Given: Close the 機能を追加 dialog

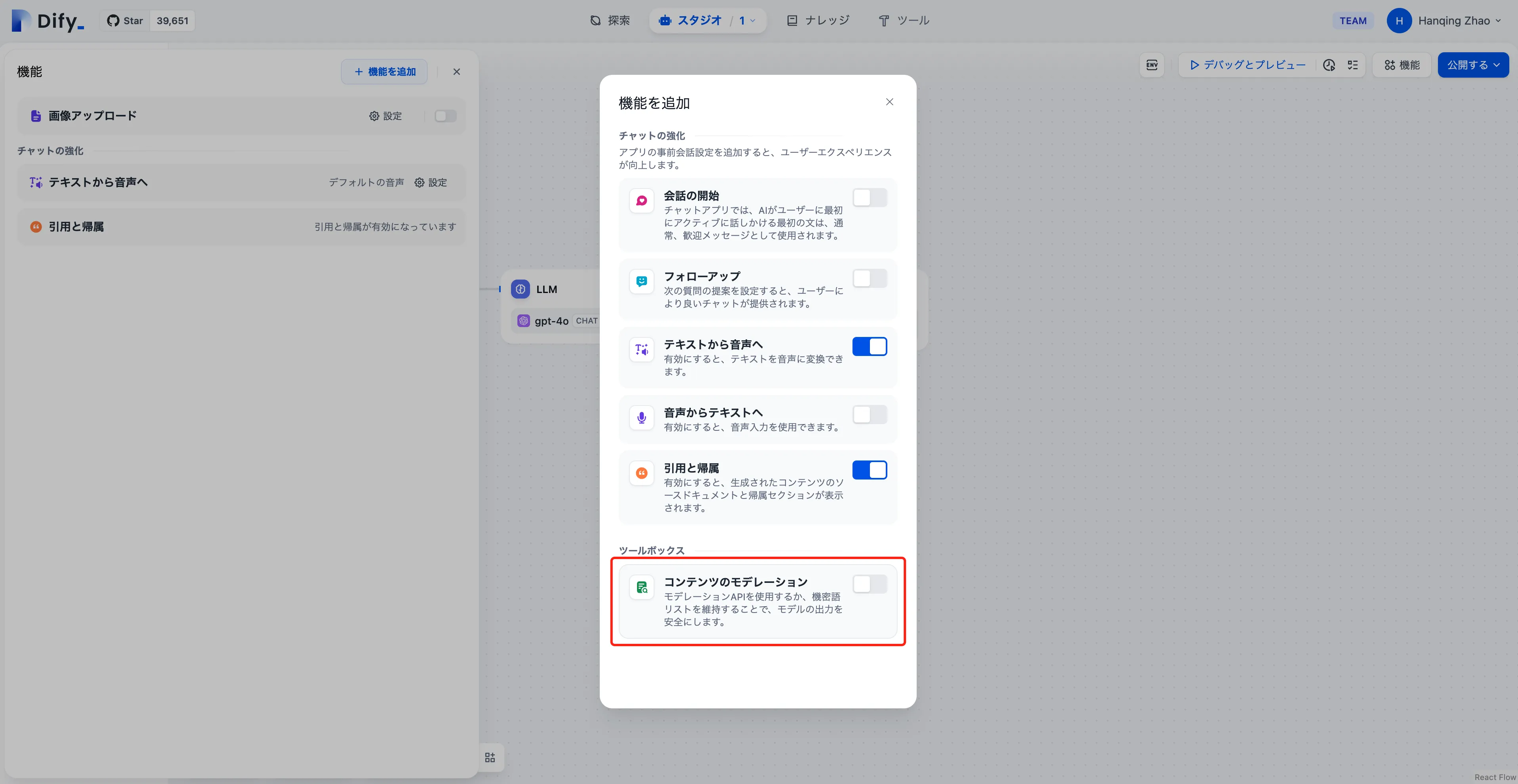Looking at the screenshot, I should 889,102.
